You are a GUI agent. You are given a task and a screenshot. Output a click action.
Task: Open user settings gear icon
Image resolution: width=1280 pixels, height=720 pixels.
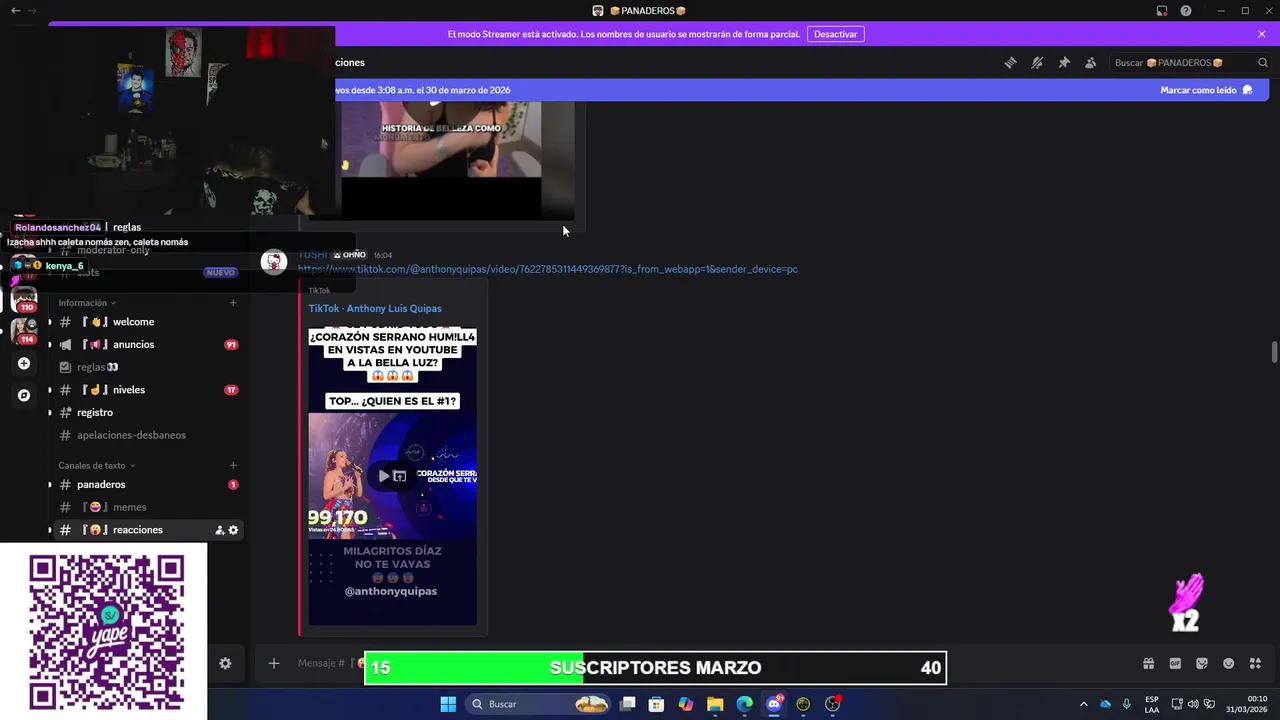pyautogui.click(x=225, y=663)
